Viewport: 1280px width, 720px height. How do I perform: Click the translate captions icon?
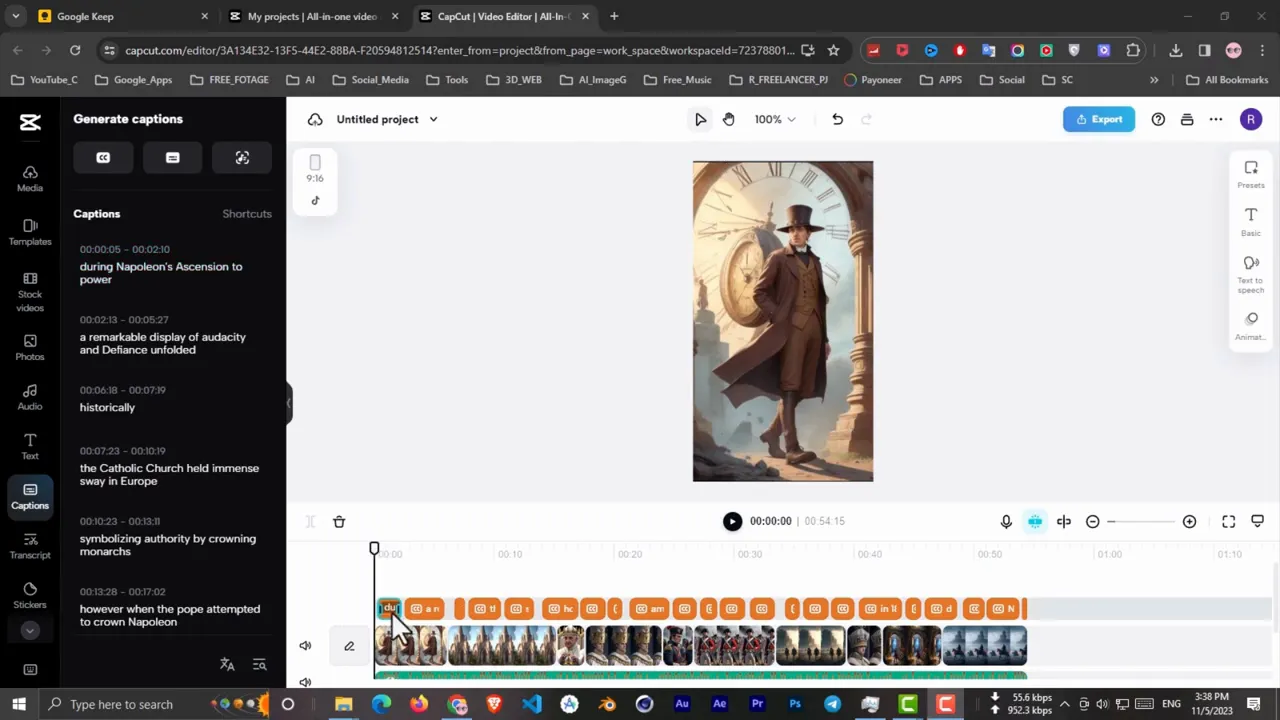pyautogui.click(x=227, y=664)
